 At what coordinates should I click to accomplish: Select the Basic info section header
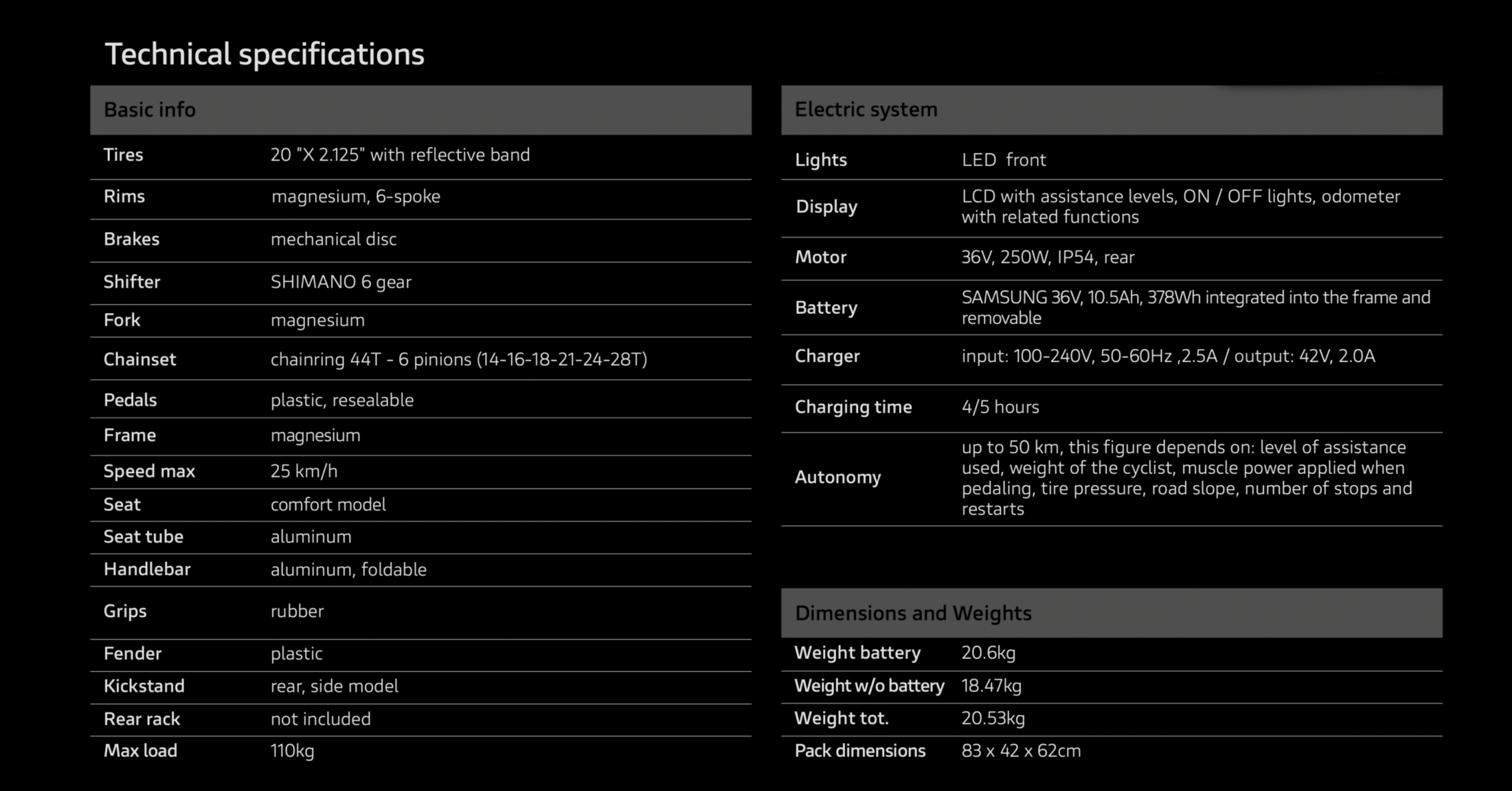point(149,110)
